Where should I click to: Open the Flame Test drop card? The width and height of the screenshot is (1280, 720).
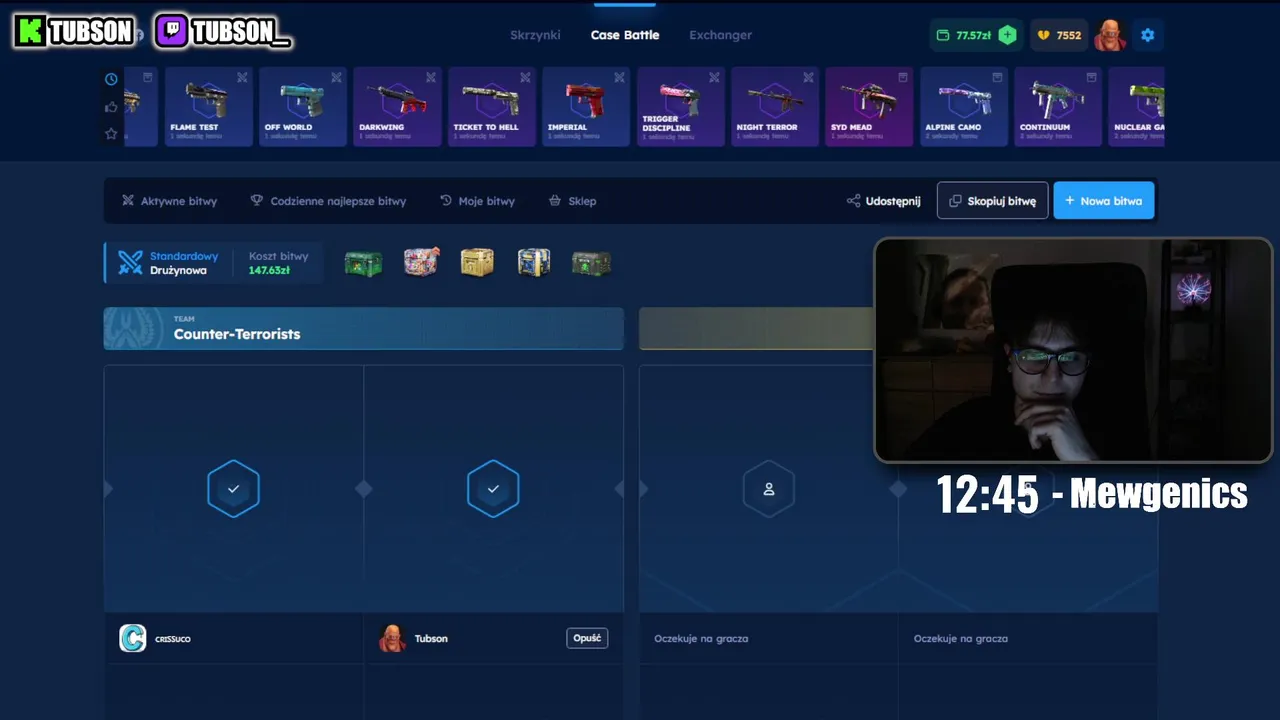(208, 107)
